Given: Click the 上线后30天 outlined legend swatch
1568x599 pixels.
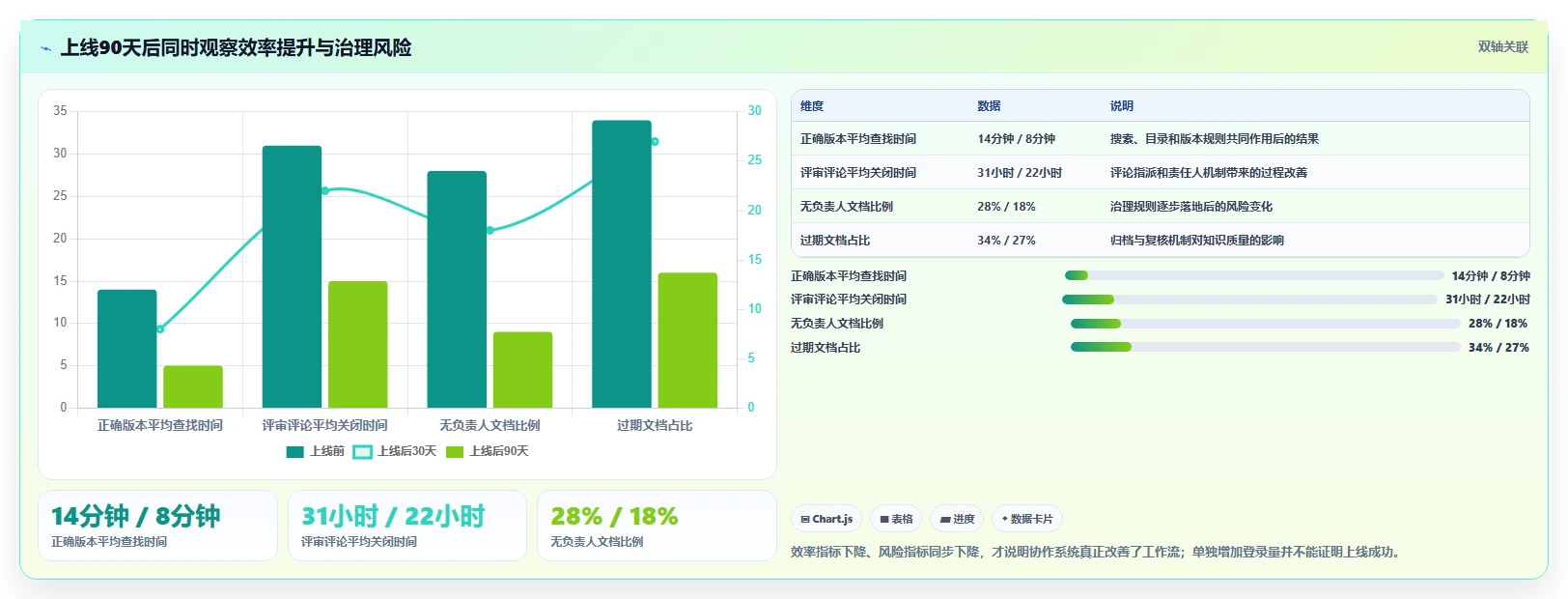Looking at the screenshot, I should point(362,451).
